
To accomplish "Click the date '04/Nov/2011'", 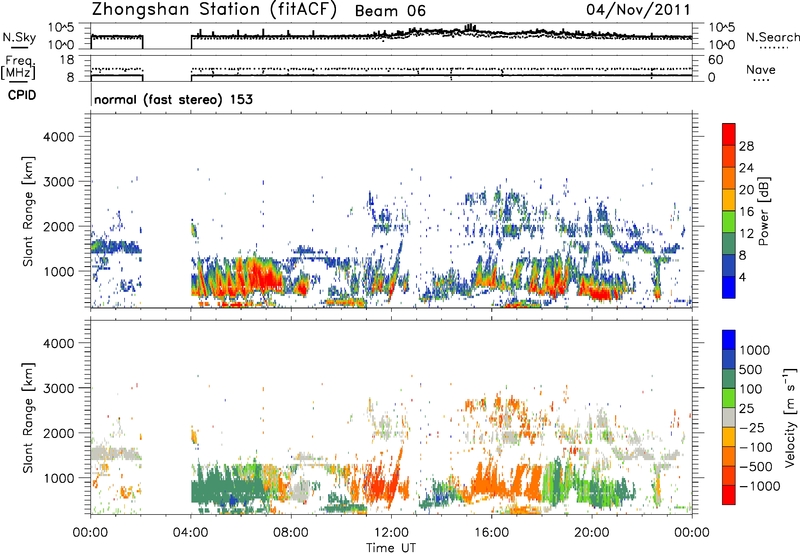I will tap(638, 10).
